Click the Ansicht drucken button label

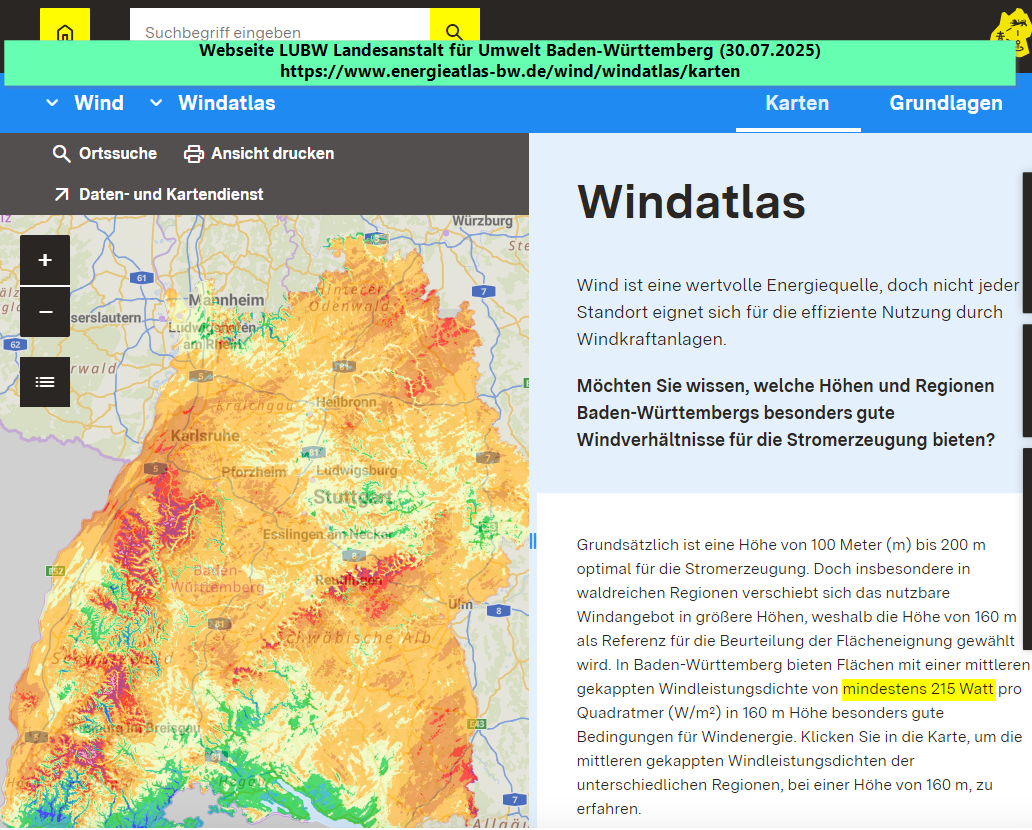[272, 154]
